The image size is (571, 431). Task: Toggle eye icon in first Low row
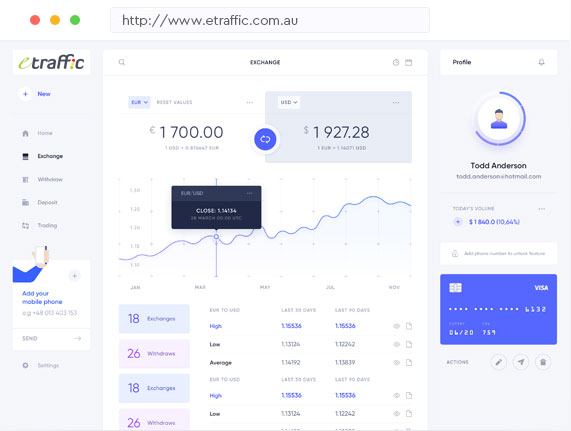tap(397, 344)
